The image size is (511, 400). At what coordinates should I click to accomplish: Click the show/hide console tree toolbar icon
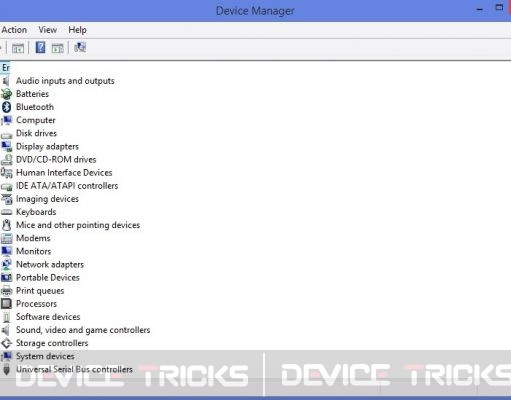[x=18, y=48]
